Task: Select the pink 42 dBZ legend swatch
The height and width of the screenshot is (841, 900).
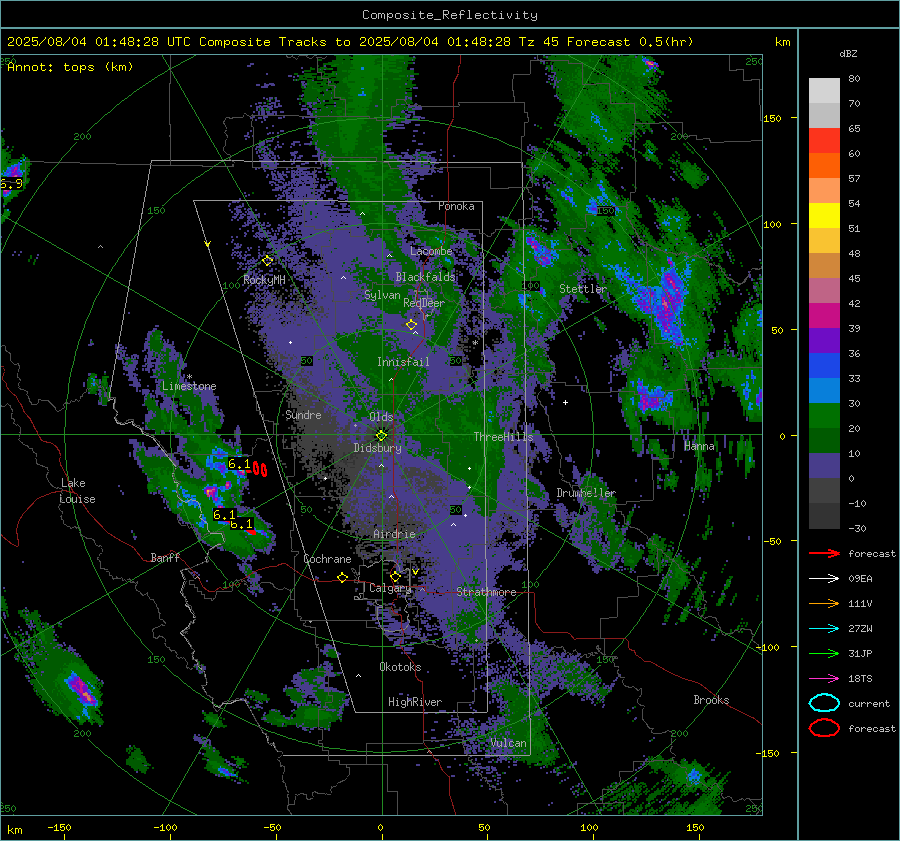Action: coord(824,290)
